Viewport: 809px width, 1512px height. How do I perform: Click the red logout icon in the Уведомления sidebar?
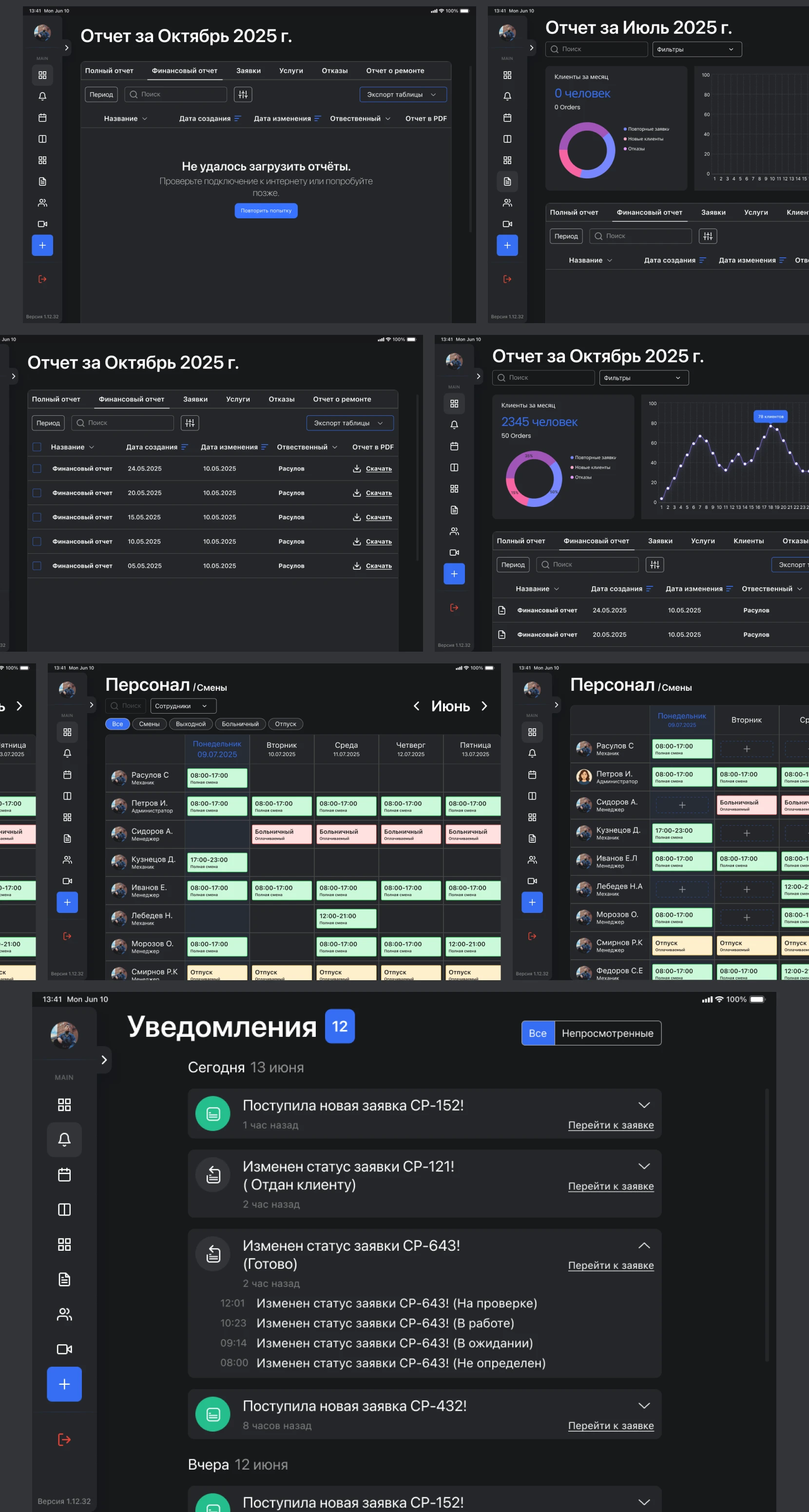(x=64, y=1439)
